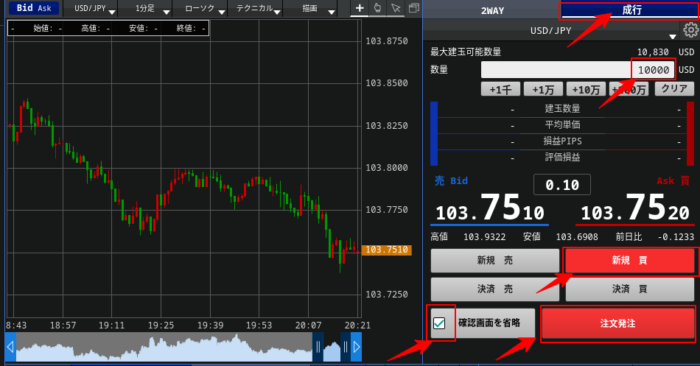Click the +1万 quantity button

pos(543,90)
